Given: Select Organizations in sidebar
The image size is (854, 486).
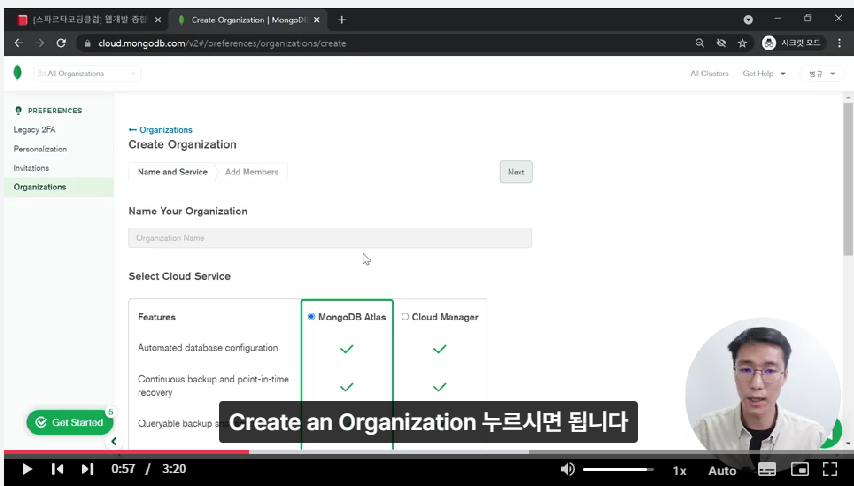Looking at the screenshot, I should (x=59, y=187).
